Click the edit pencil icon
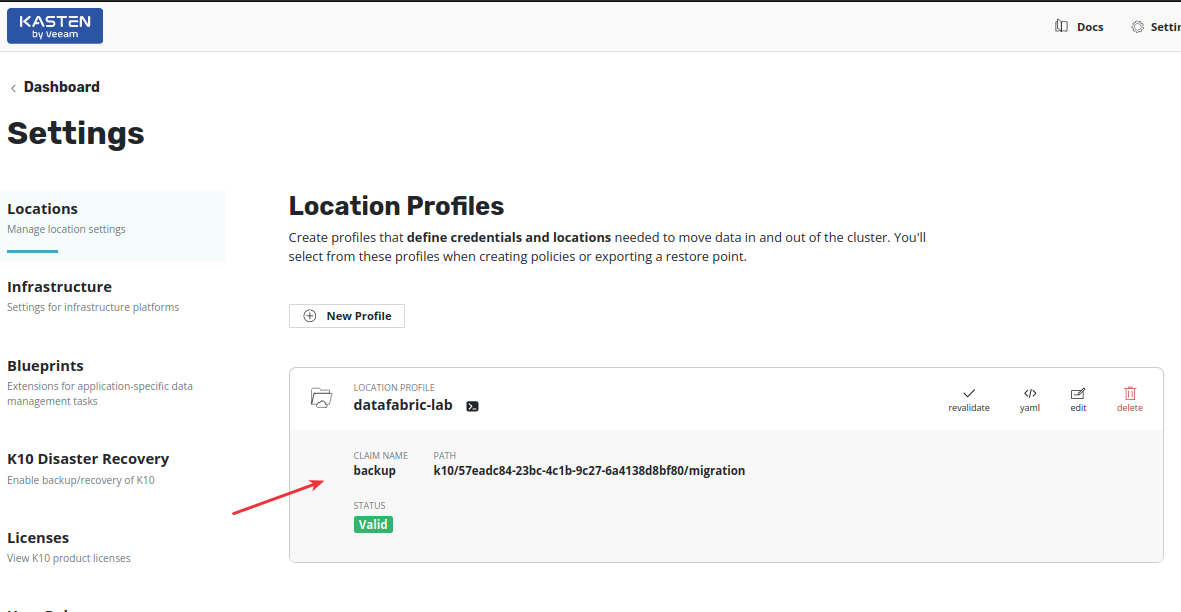Viewport: 1181px width, 612px height. [x=1078, y=393]
